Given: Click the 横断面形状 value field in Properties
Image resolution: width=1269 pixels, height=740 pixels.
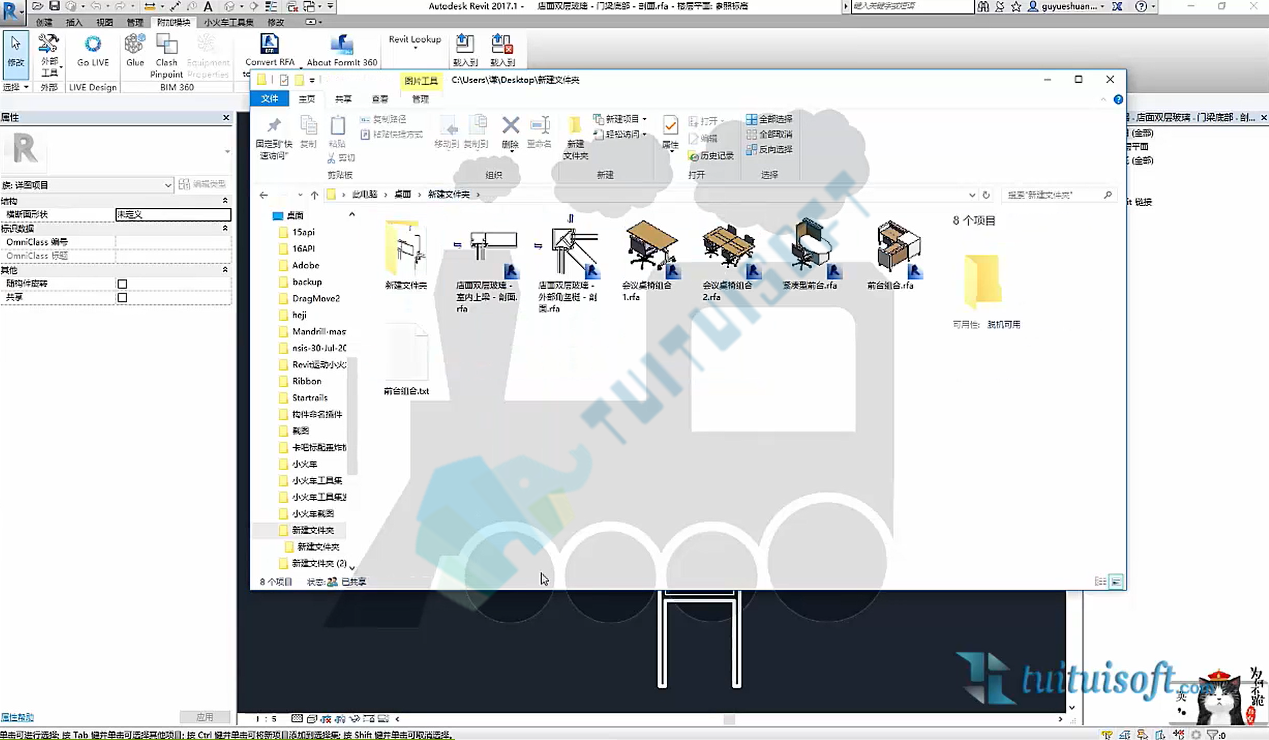Looking at the screenshot, I should pyautogui.click(x=173, y=214).
